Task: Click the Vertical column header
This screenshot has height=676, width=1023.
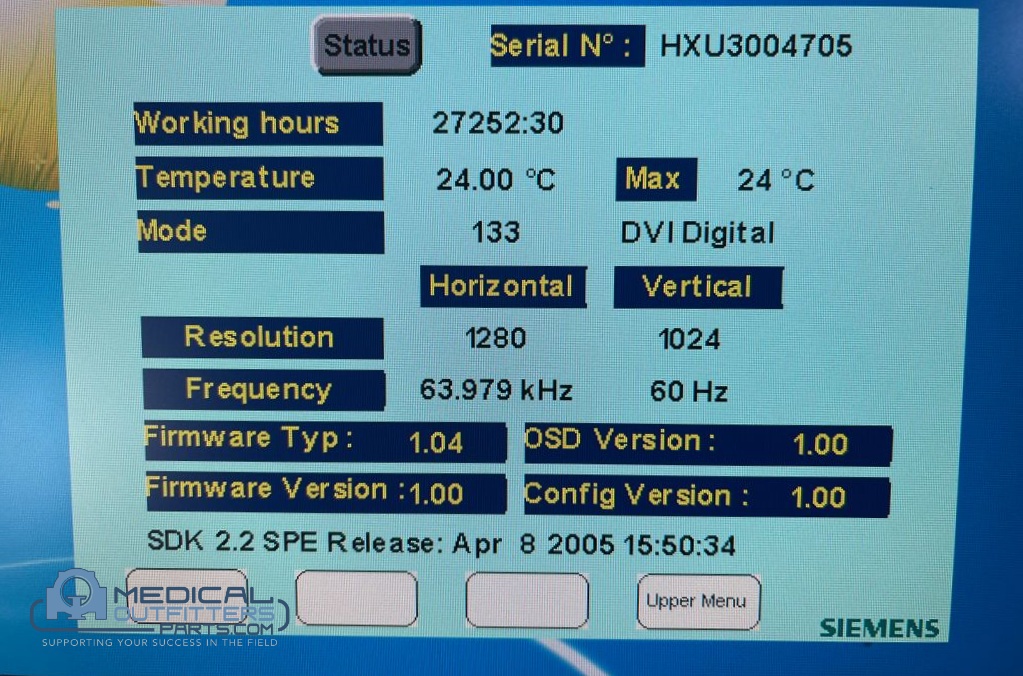Action: click(x=698, y=287)
